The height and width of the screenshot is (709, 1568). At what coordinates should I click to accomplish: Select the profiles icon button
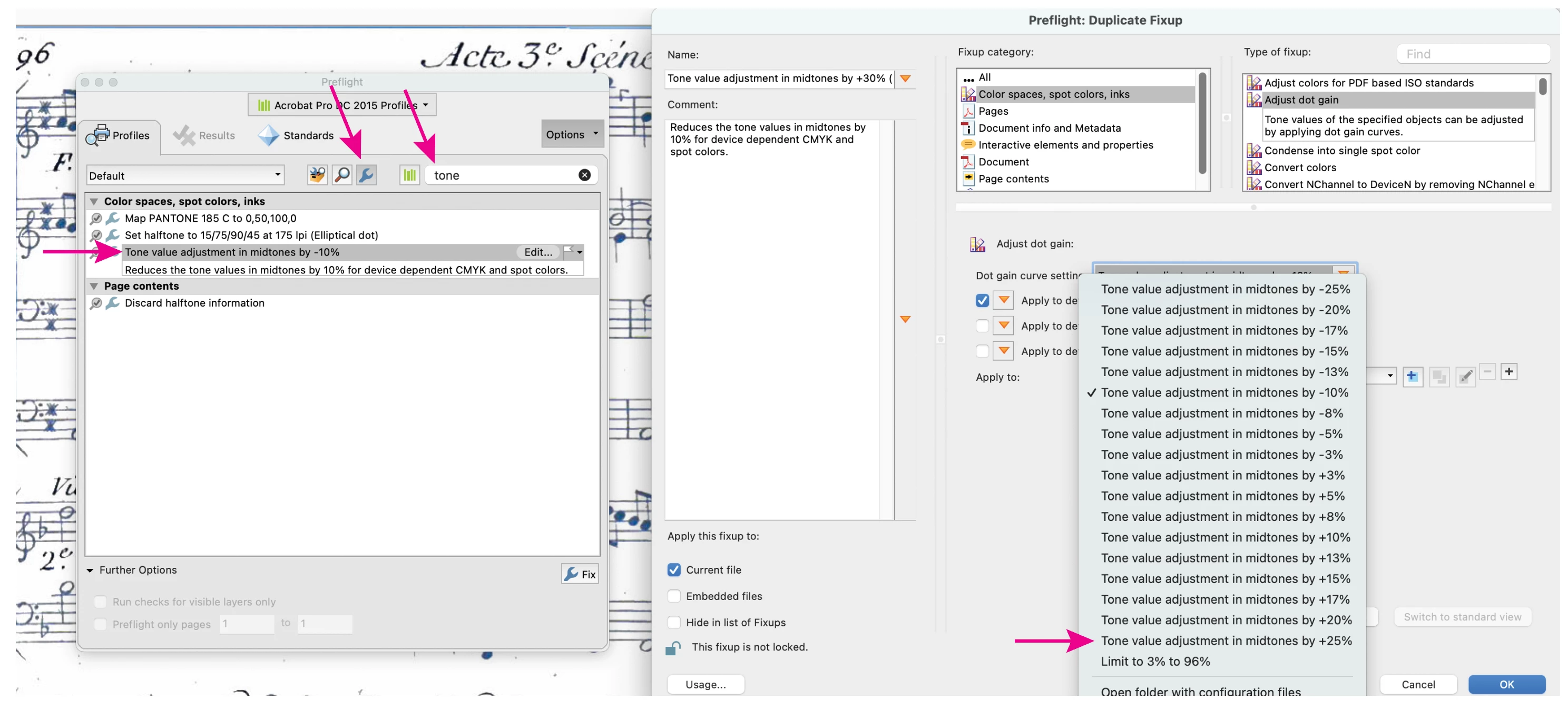pos(317,175)
